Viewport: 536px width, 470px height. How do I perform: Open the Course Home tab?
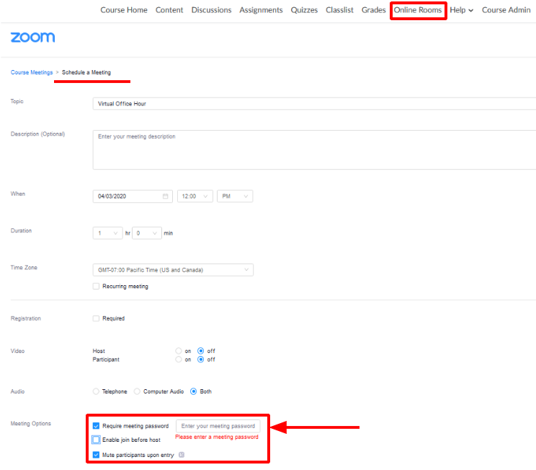point(124,10)
